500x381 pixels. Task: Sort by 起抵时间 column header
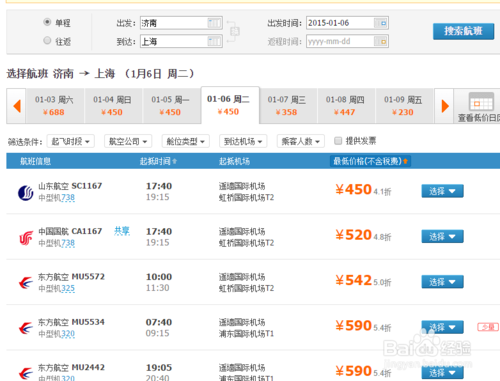tap(158, 161)
